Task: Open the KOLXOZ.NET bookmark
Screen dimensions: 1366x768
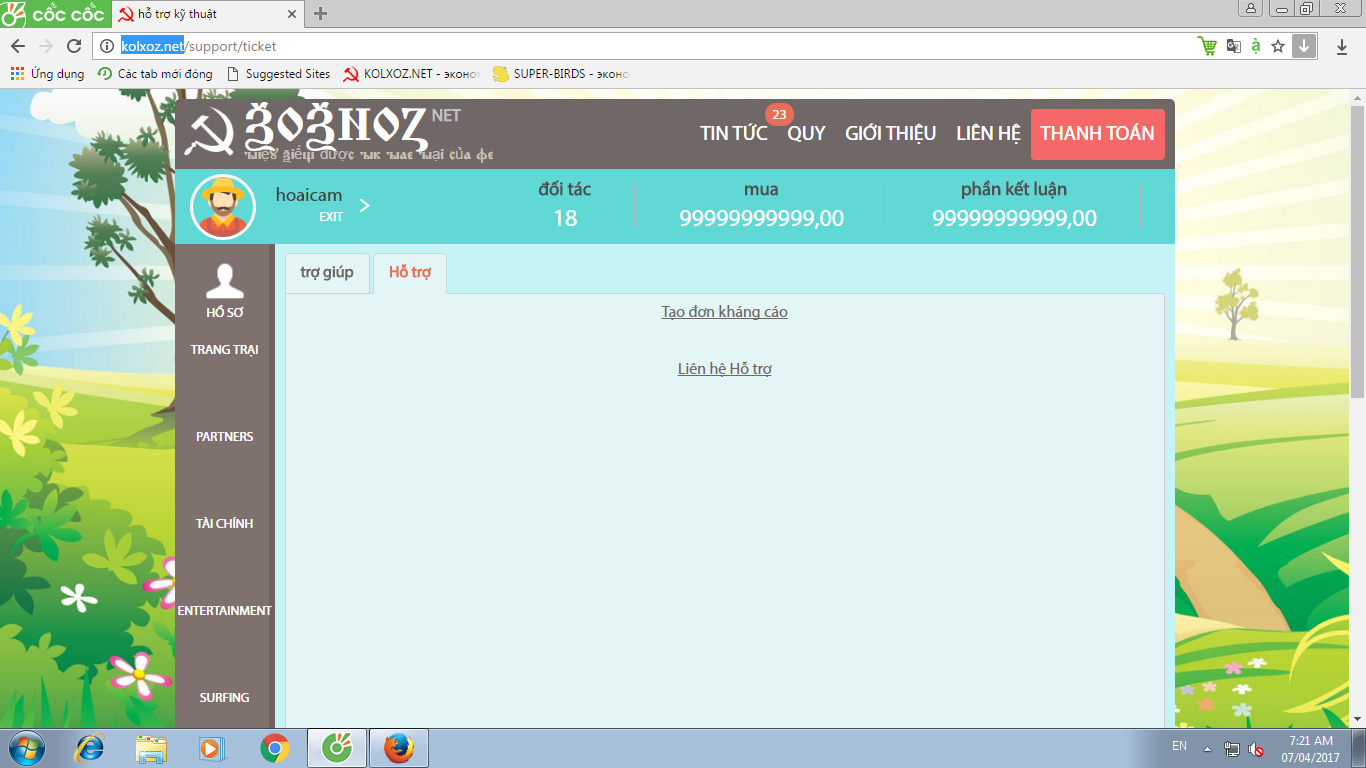Action: pyautogui.click(x=411, y=74)
